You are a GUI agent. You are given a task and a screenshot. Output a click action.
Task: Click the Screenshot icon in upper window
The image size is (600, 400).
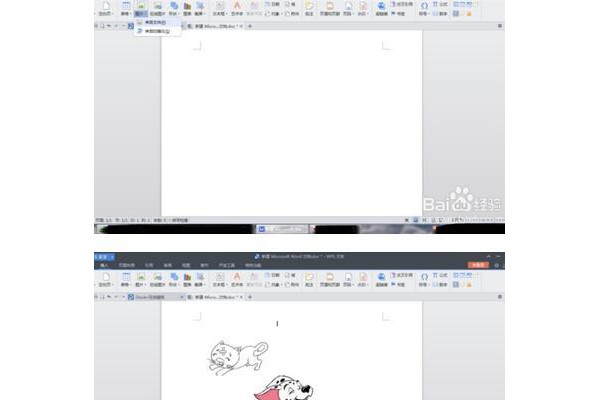[200, 6]
